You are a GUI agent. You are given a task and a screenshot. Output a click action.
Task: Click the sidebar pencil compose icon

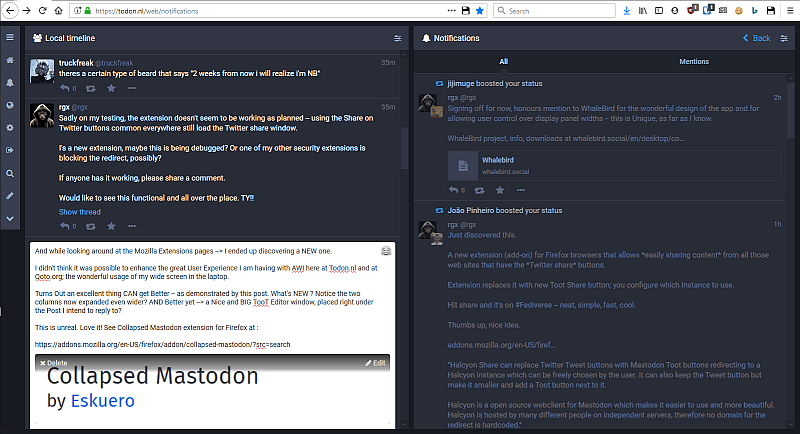tap(9, 195)
